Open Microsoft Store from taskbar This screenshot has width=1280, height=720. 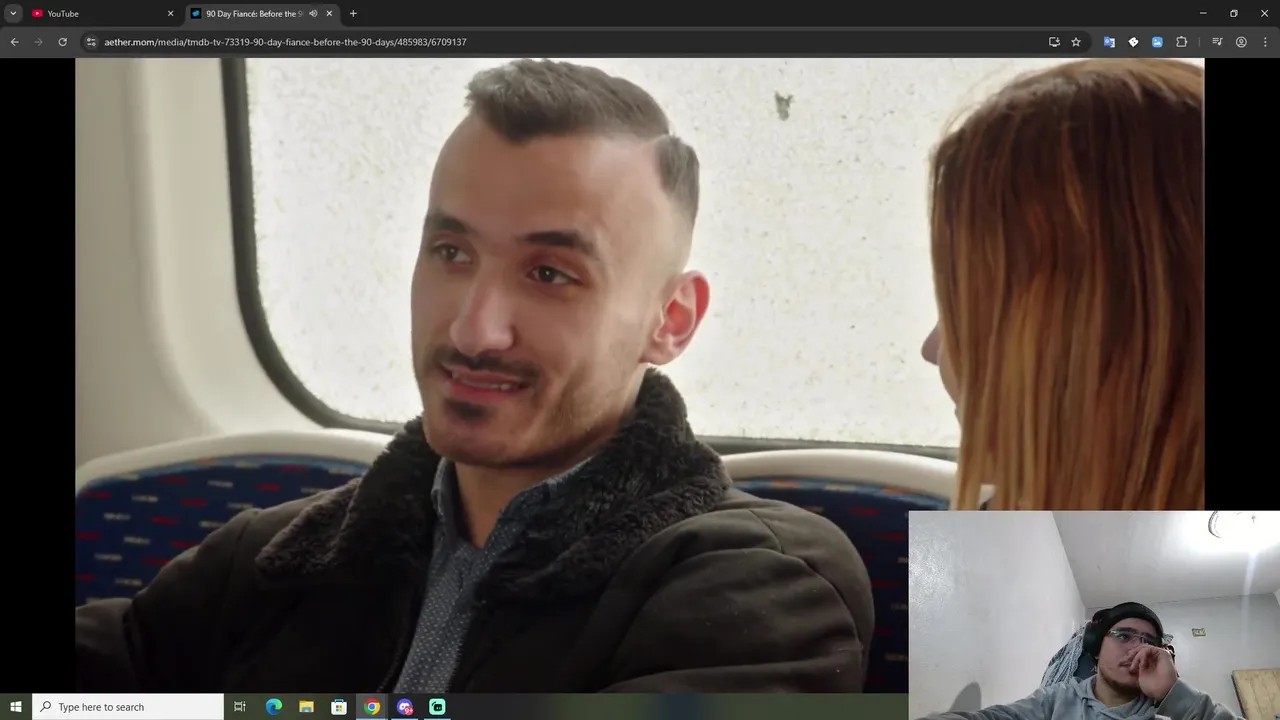point(339,707)
